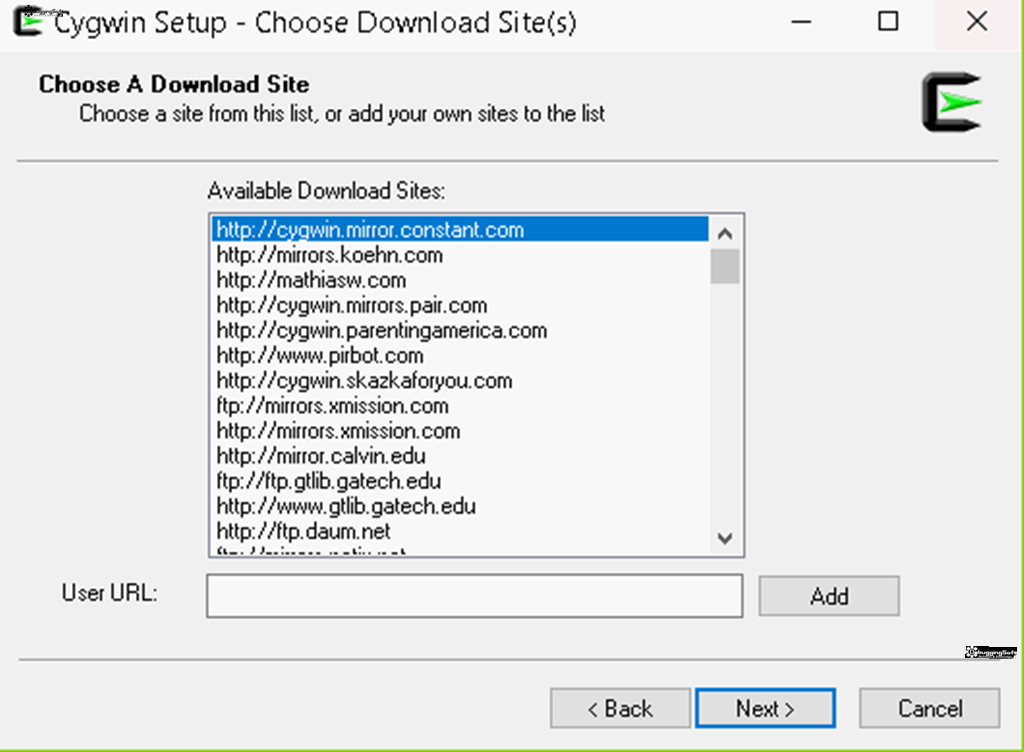Click the Cygwin logo in the title bar

pos(29,21)
